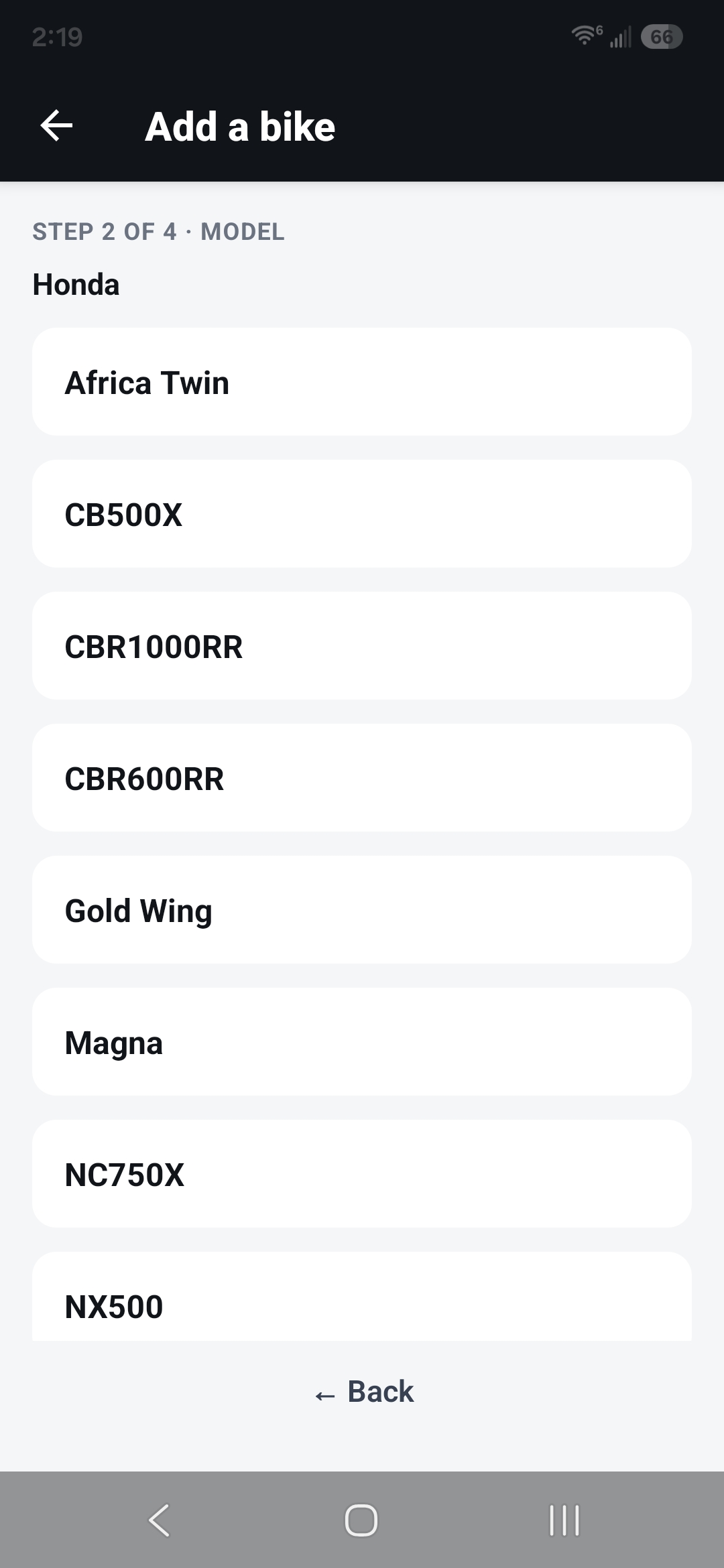Pick the NC750X model
The width and height of the screenshot is (724, 1568).
pyautogui.click(x=362, y=1174)
